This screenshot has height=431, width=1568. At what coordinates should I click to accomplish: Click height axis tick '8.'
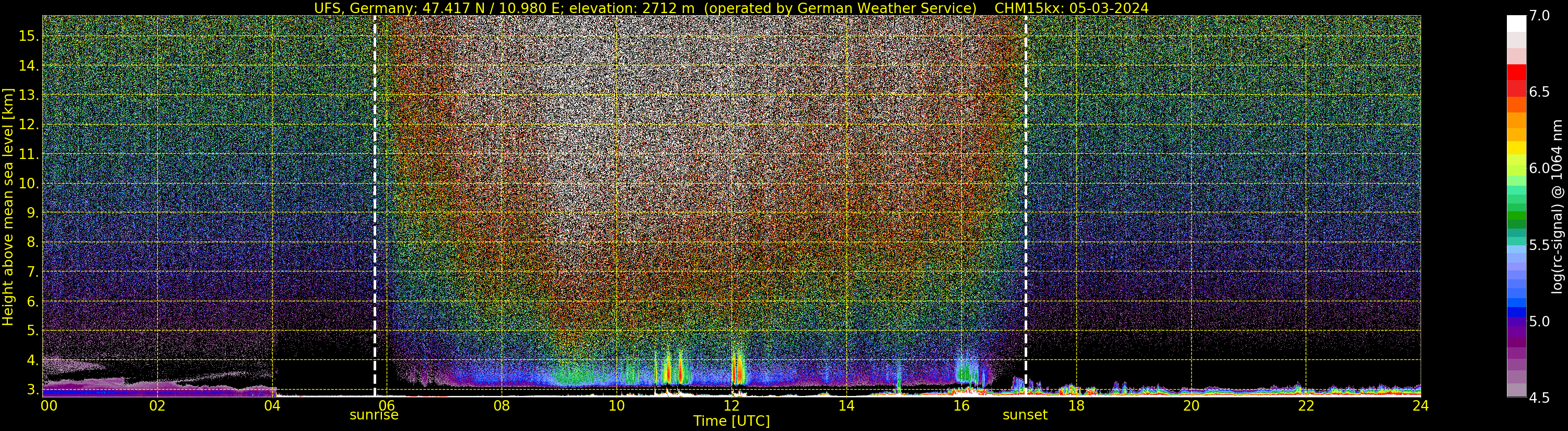coord(32,242)
